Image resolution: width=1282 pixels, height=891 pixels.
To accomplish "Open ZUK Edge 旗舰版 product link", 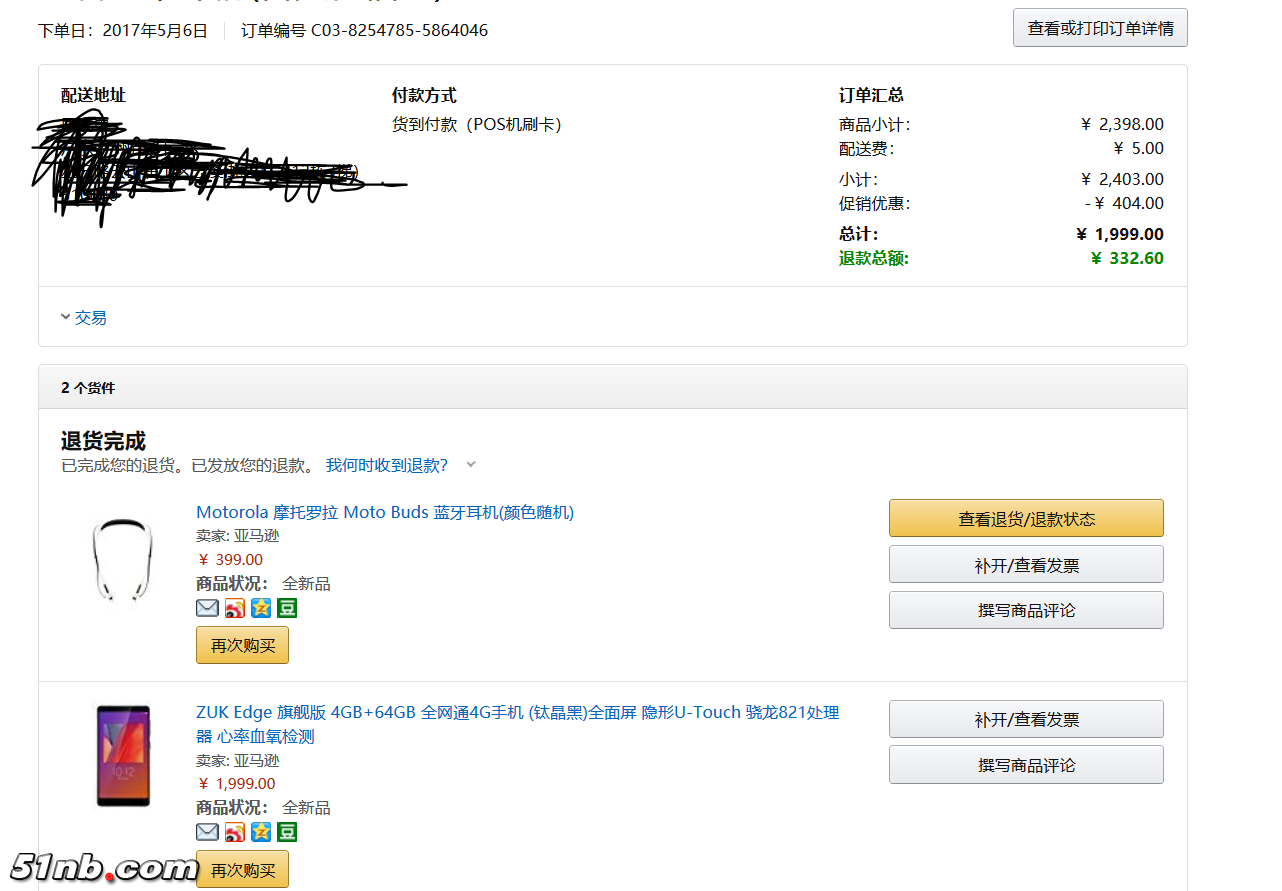I will pos(517,713).
